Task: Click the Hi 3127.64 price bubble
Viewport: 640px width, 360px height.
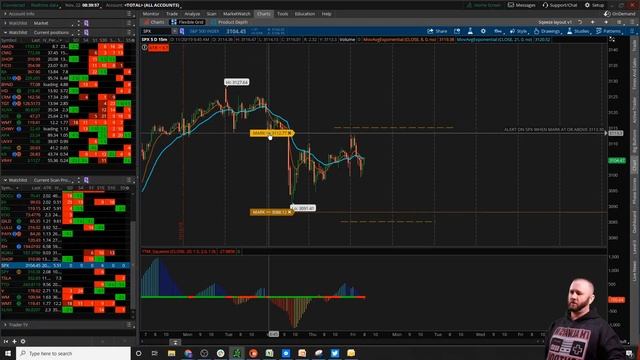Action: coord(237,82)
